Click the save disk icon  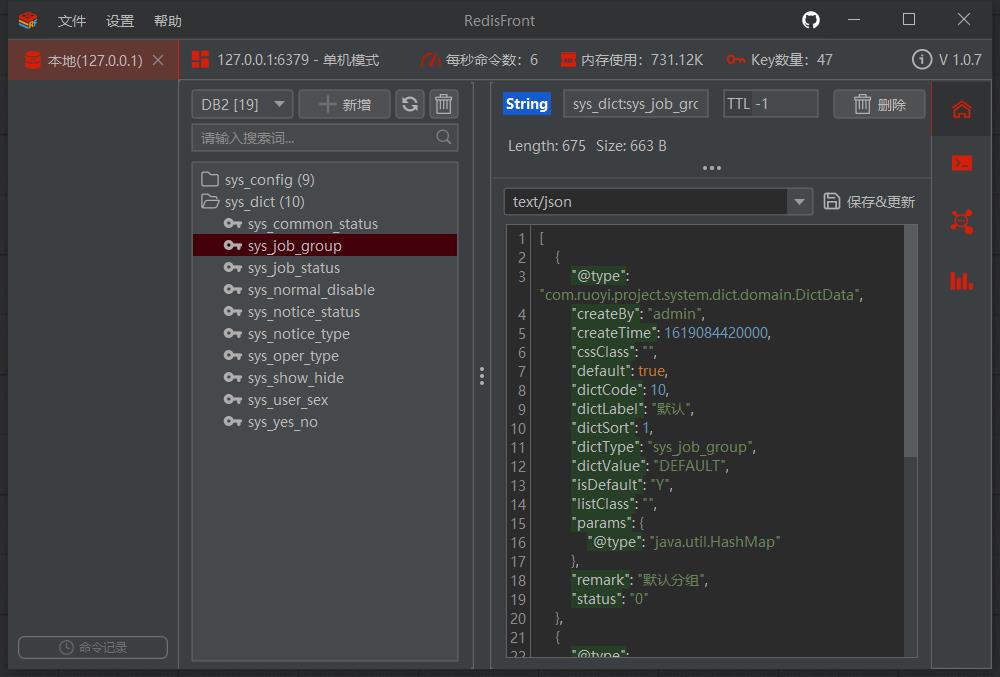[x=832, y=201]
